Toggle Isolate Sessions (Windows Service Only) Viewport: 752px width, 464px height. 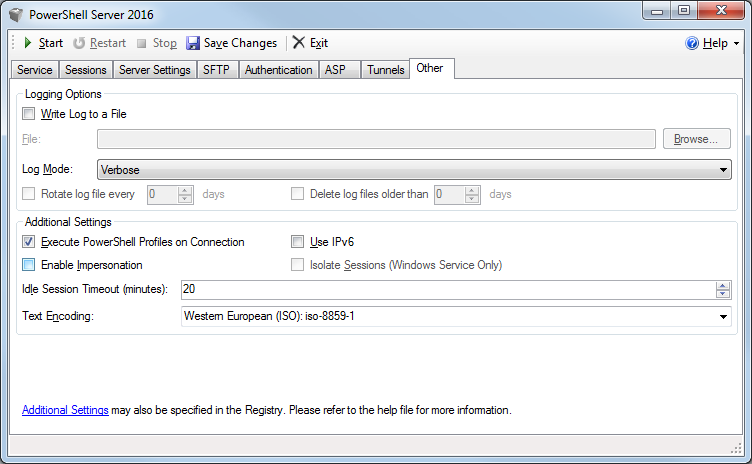(x=297, y=265)
